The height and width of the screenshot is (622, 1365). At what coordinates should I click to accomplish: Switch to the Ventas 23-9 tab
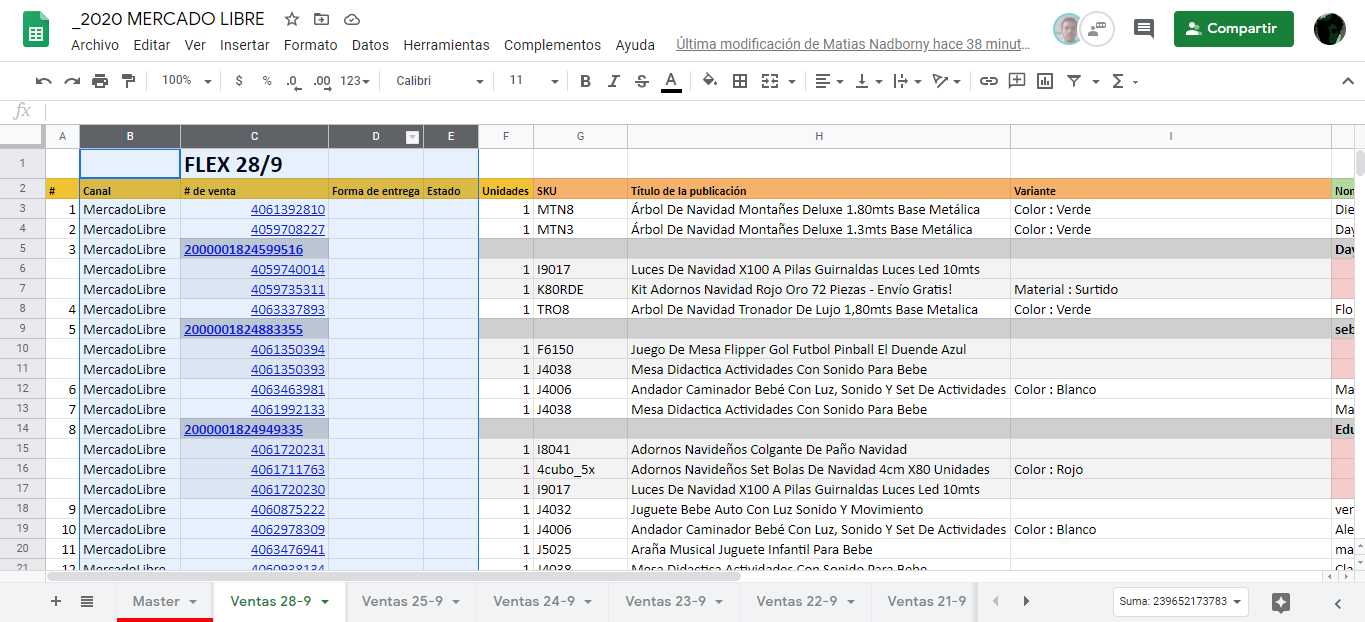(674, 601)
